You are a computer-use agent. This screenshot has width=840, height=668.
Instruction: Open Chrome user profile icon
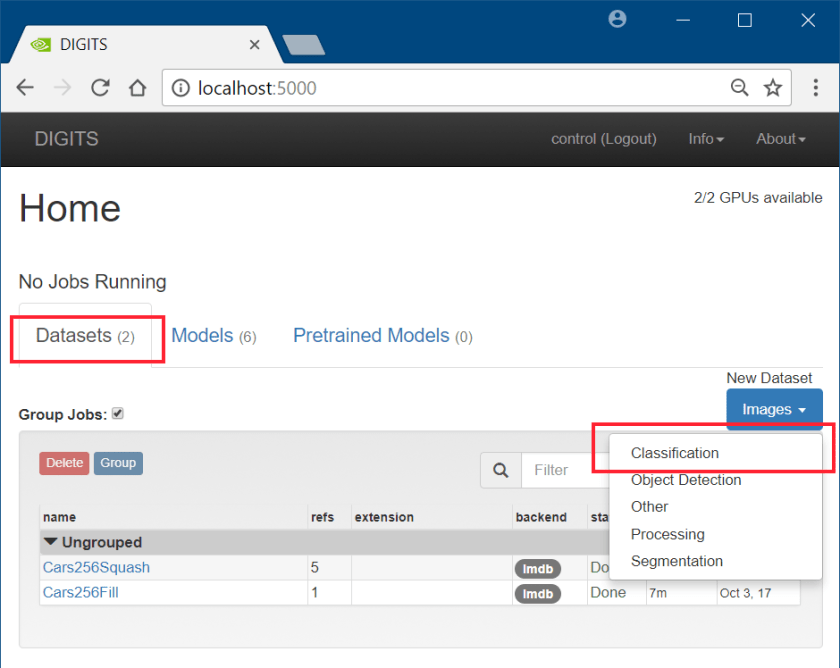point(617,19)
